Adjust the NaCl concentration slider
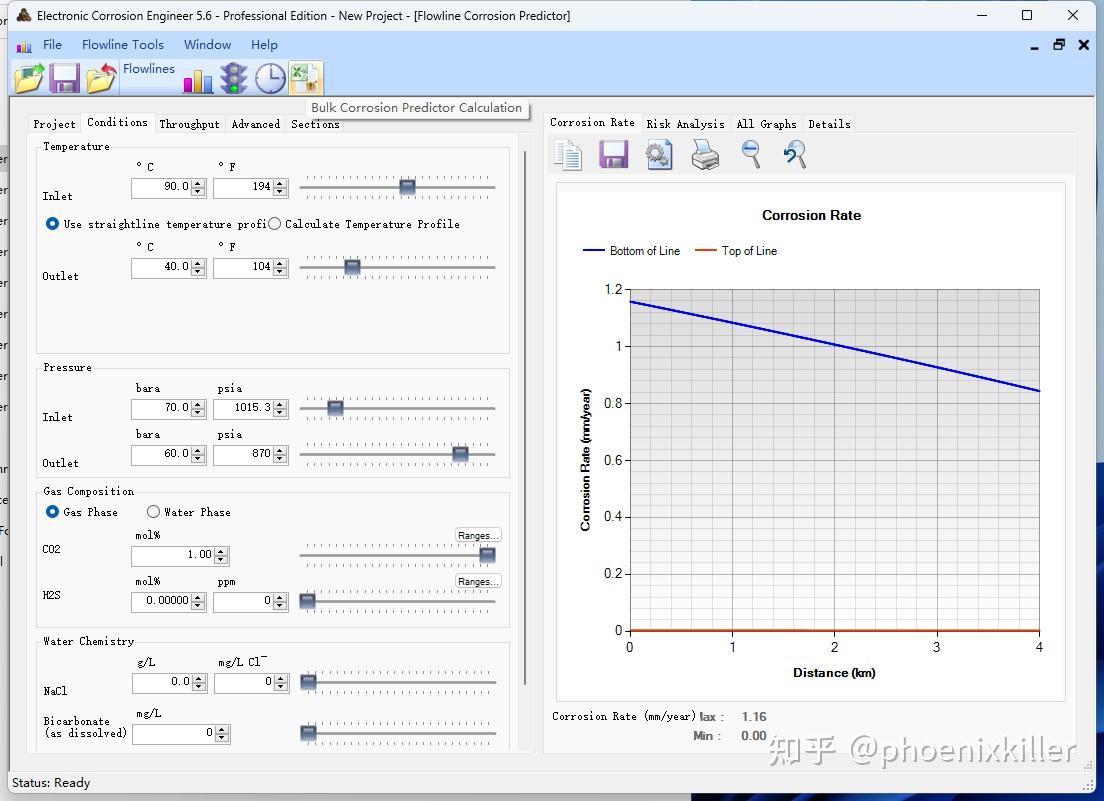1104x801 pixels. 308,682
